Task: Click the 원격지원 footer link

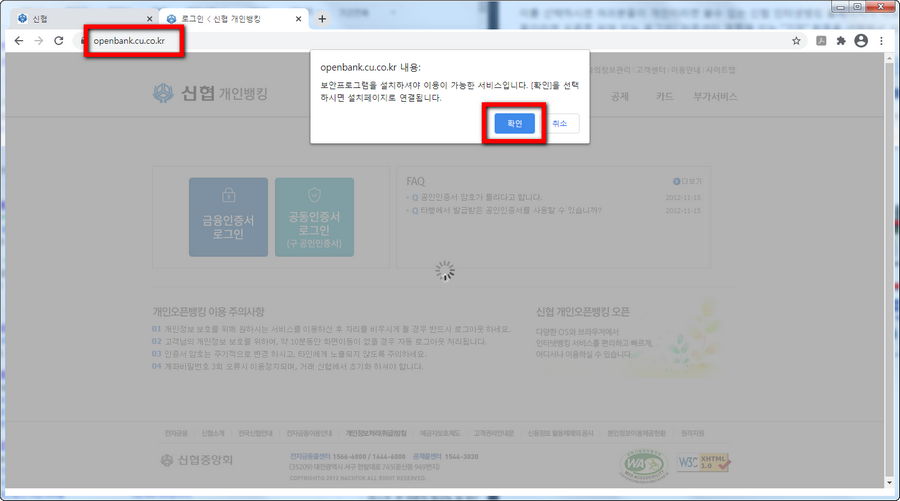Action: 692,433
